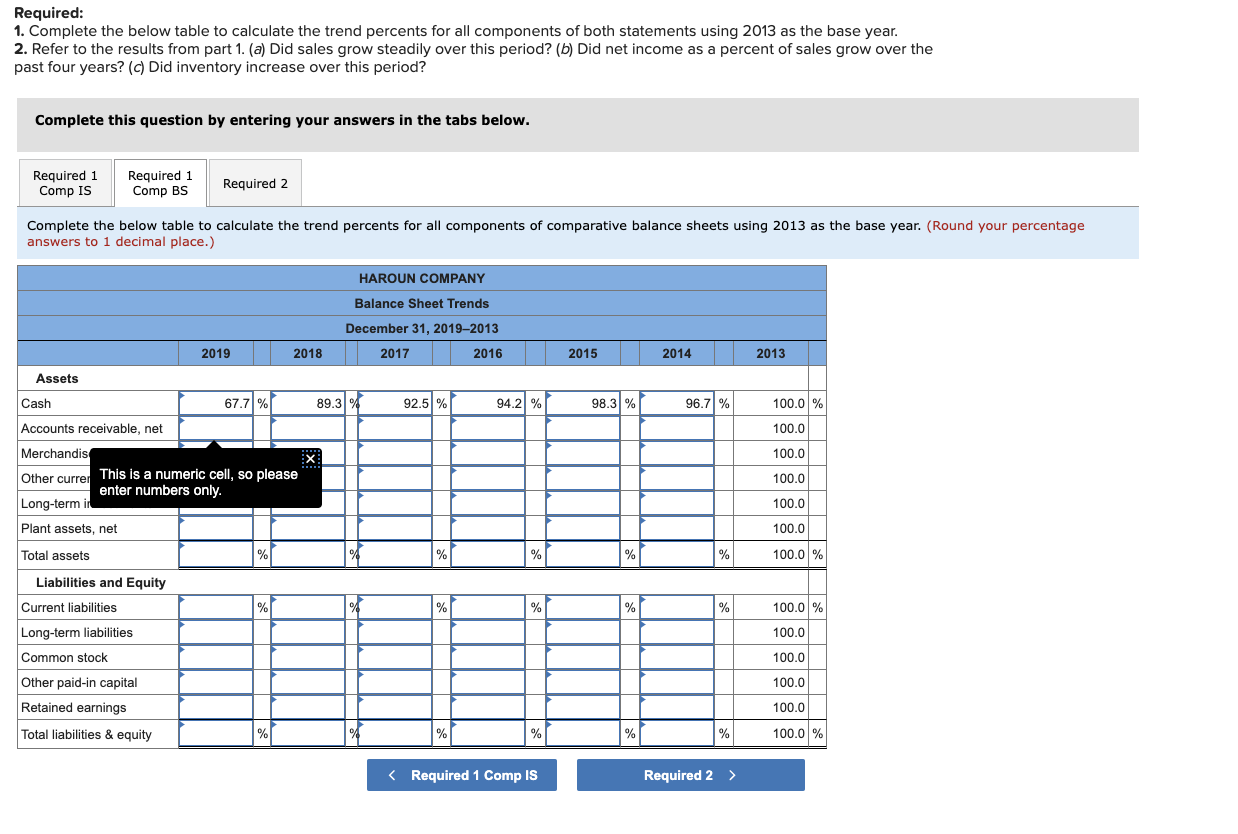Image resolution: width=1238 pixels, height=834 pixels.
Task: Click the Long-term liabilities 2018 input cell
Action: click(x=307, y=632)
